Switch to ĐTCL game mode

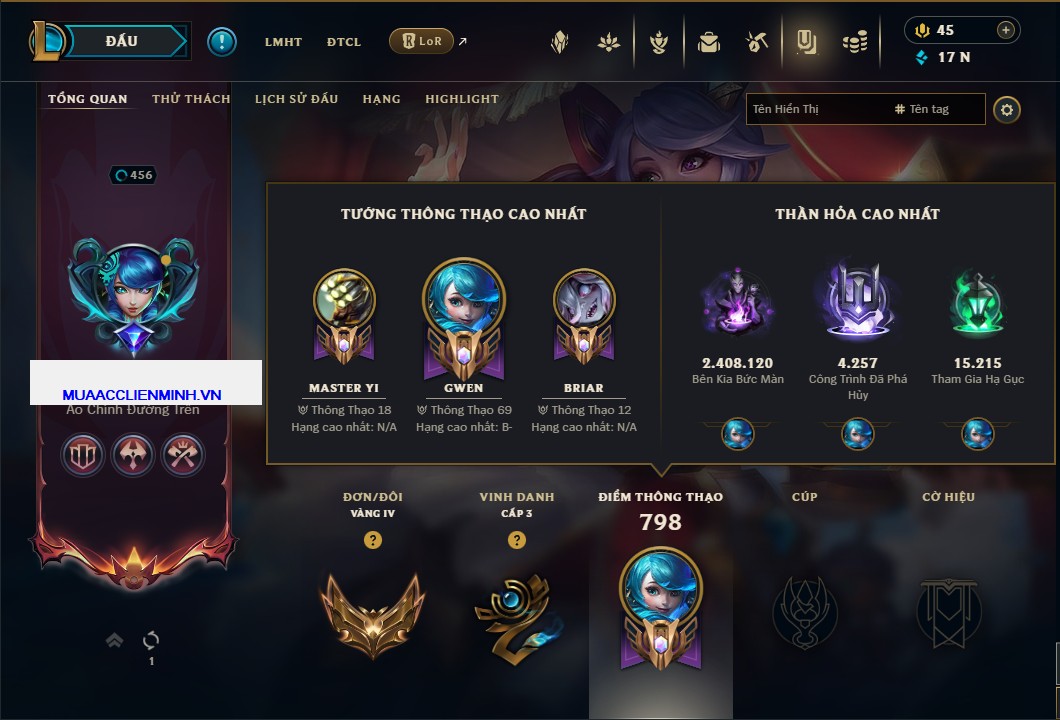(343, 42)
